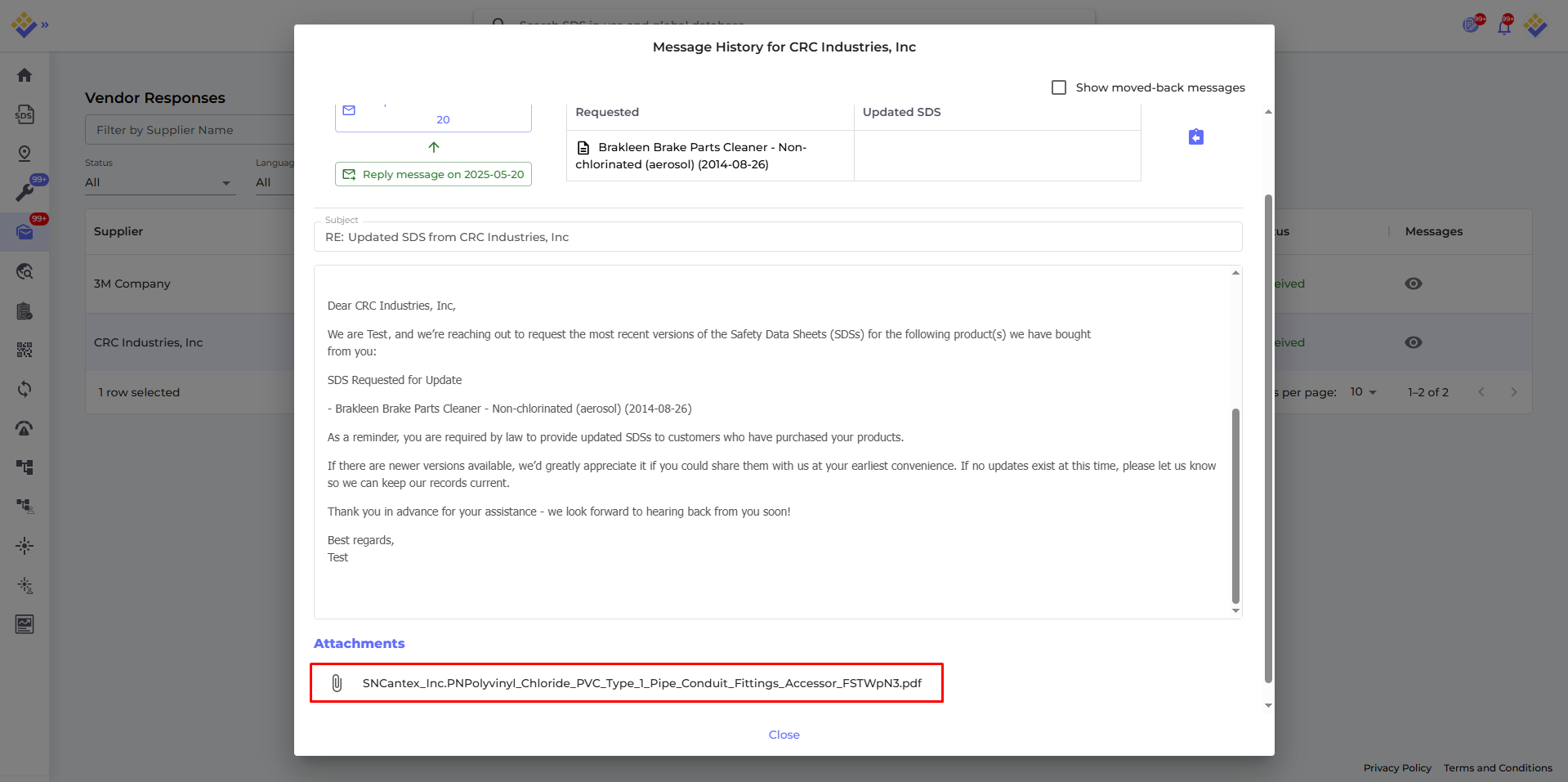Tick Show moved-back messages checkbox
The width and height of the screenshot is (1568, 782).
(x=1059, y=87)
